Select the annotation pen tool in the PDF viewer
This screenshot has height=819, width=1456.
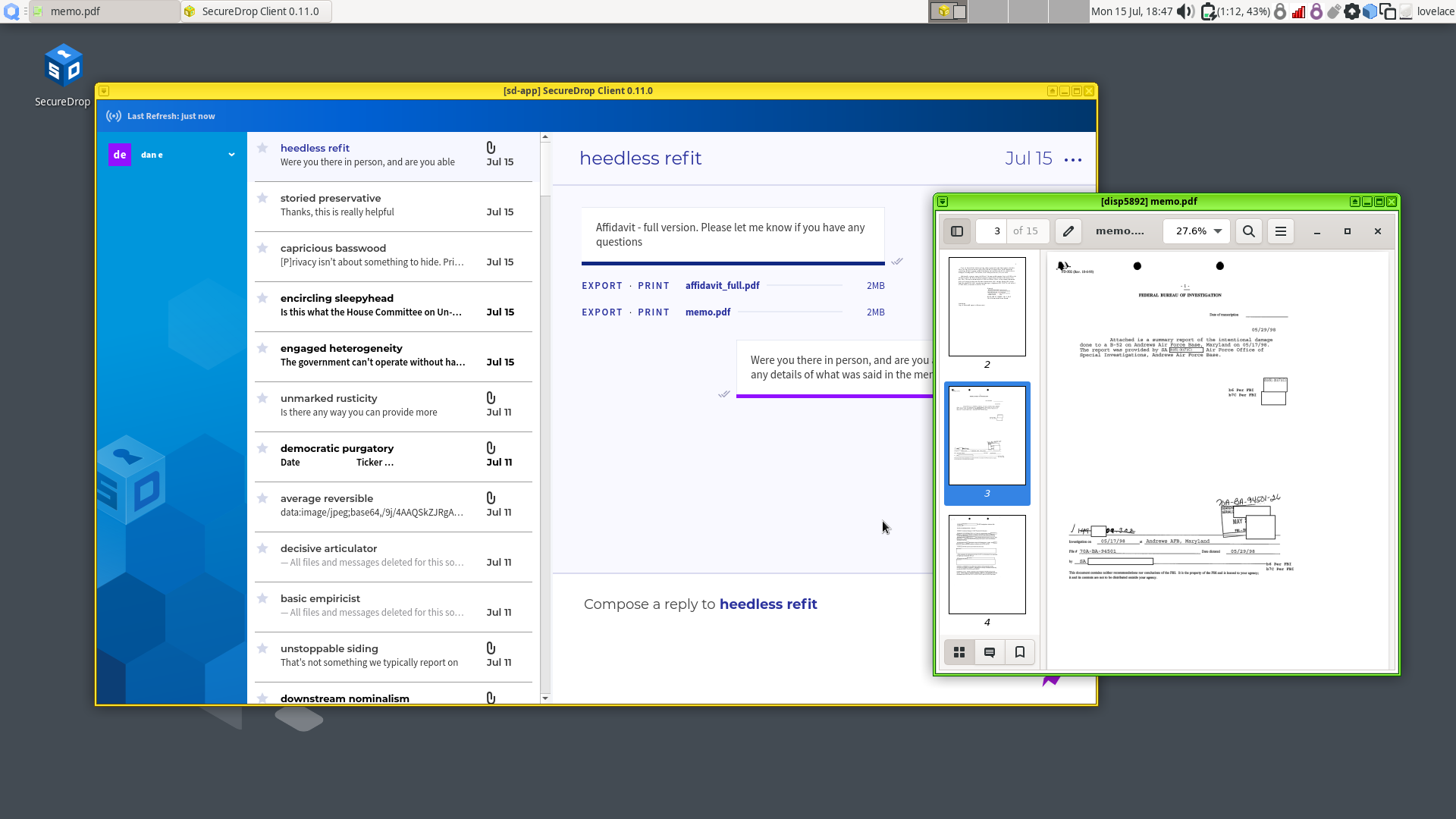(1068, 231)
